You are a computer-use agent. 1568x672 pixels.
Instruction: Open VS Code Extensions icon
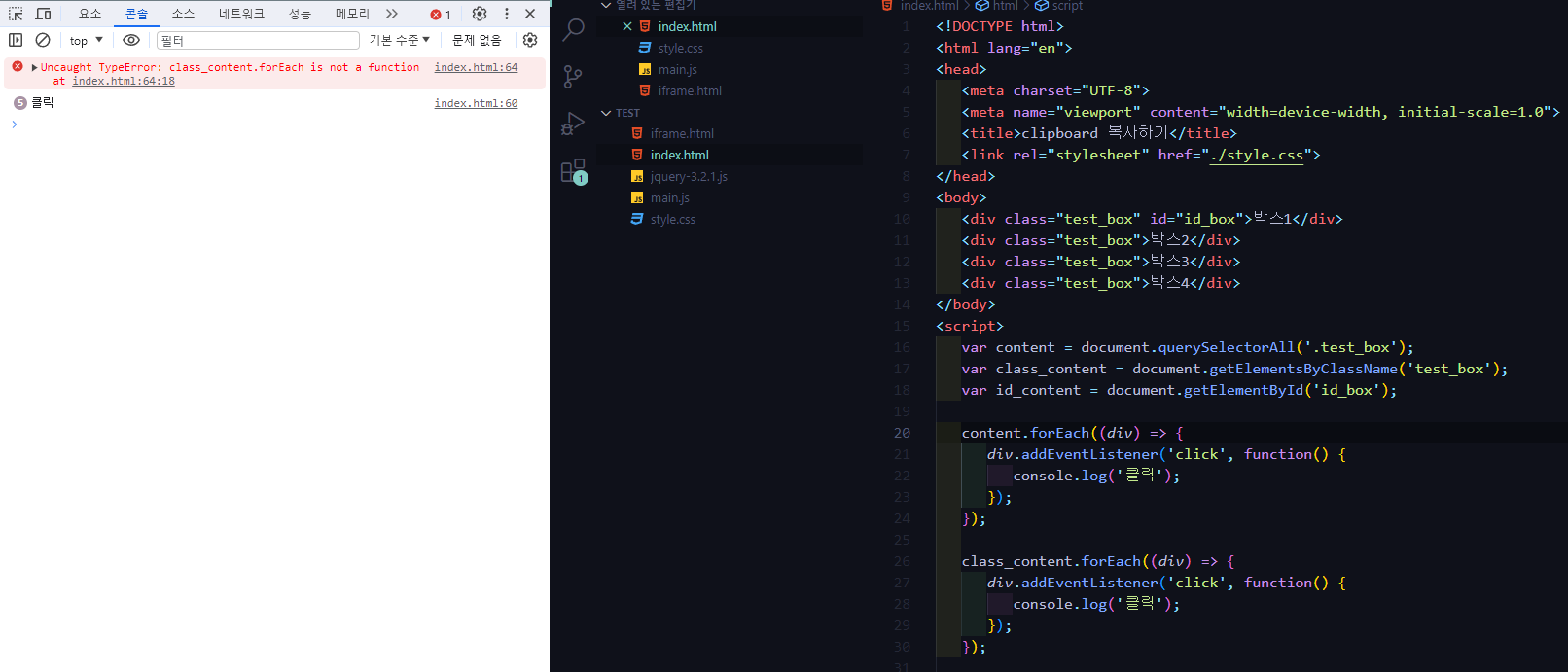pyautogui.click(x=574, y=171)
